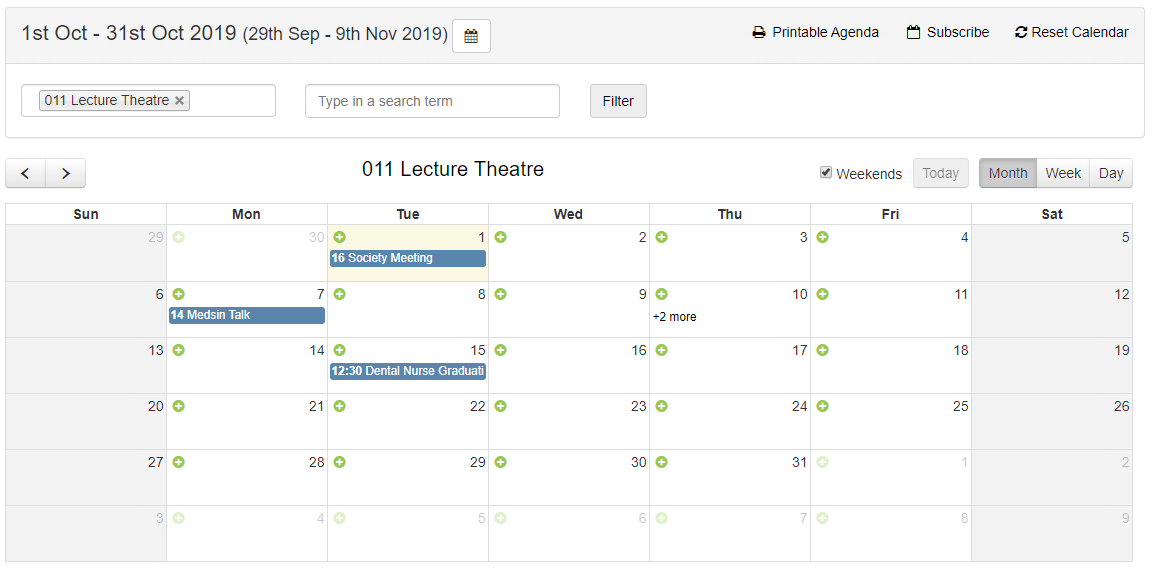Click the Printable Agenda printer icon
The height and width of the screenshot is (568, 1152).
click(759, 32)
